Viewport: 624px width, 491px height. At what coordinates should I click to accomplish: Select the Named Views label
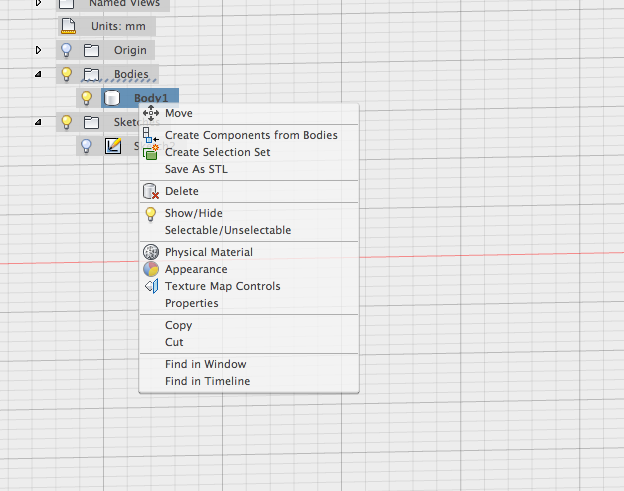125,3
